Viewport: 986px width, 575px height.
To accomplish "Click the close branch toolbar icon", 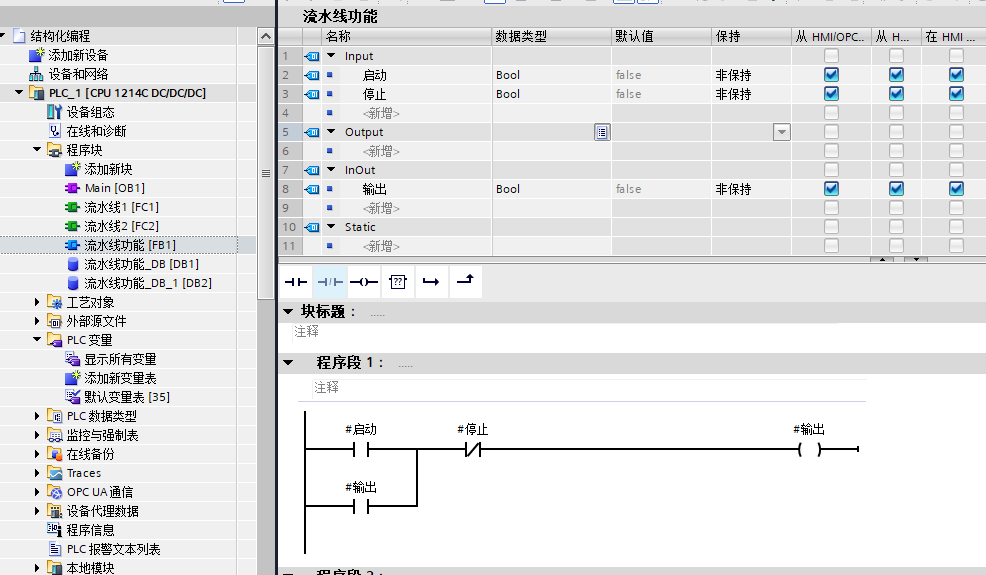I will coord(465,282).
